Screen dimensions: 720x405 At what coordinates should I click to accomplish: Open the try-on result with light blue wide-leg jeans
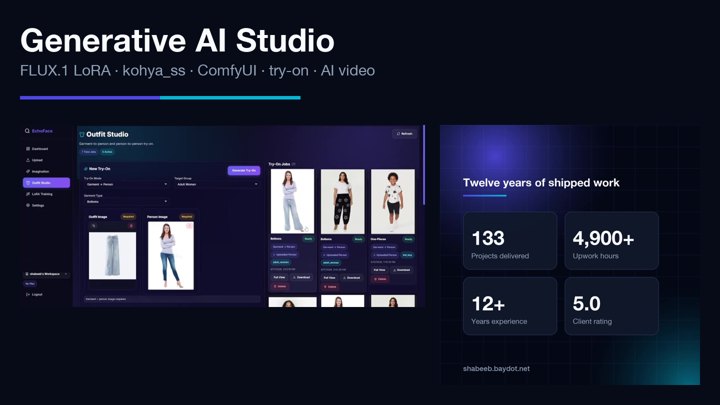[x=292, y=201]
